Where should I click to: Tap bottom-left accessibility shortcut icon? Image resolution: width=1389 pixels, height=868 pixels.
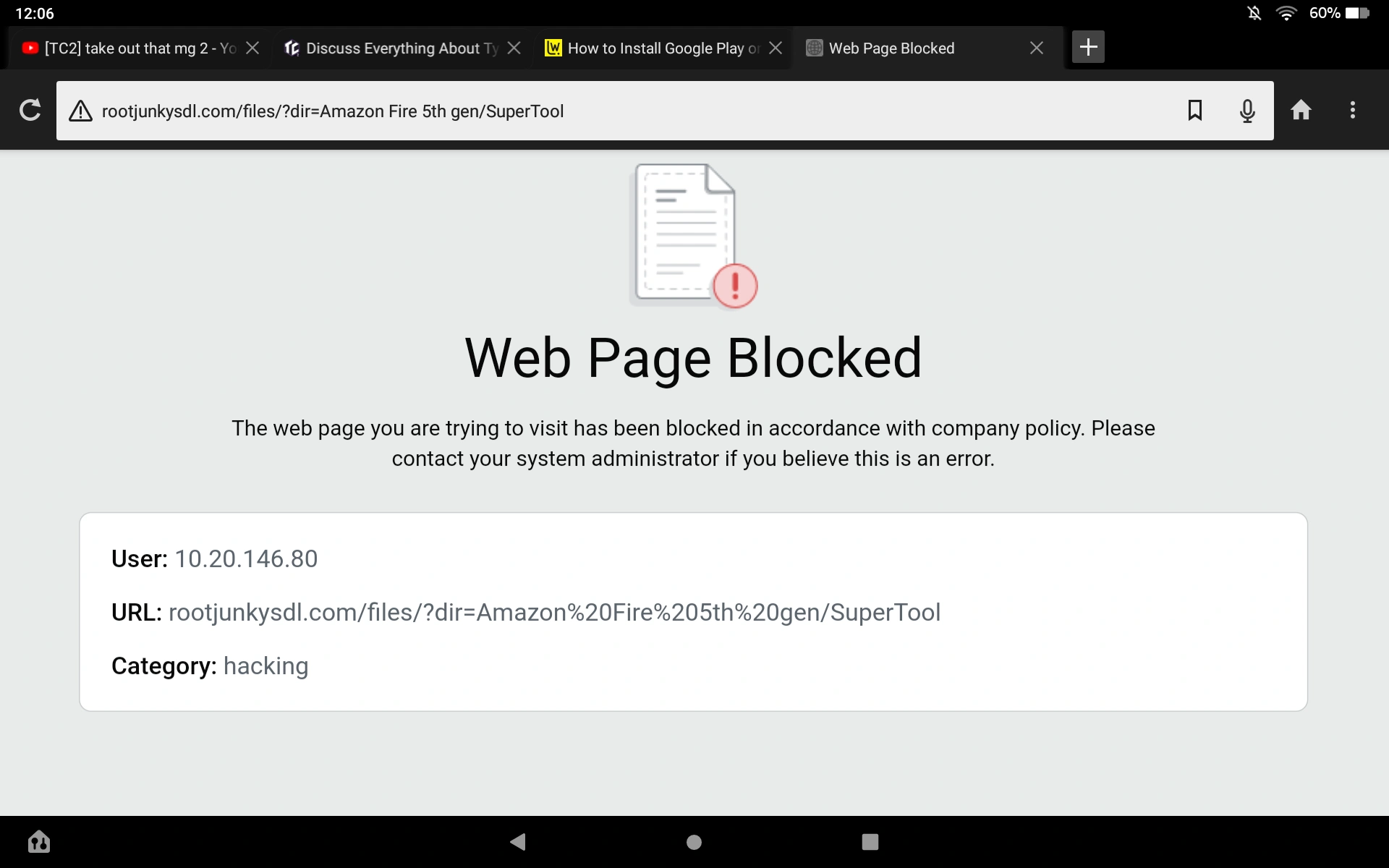[39, 842]
